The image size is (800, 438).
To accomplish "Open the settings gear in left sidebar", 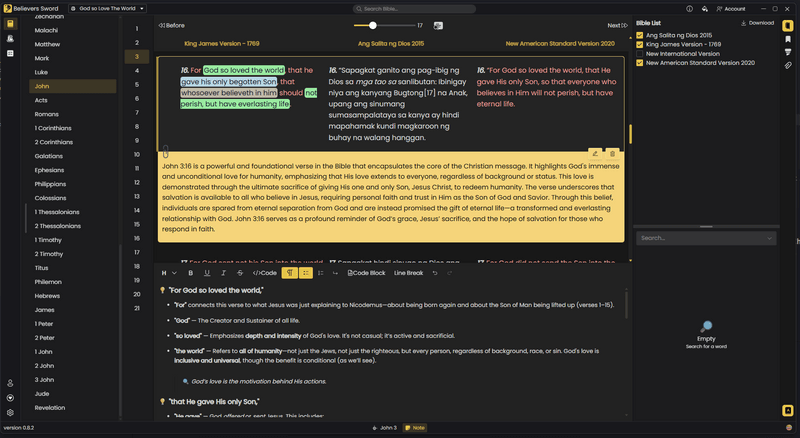I will (10, 412).
